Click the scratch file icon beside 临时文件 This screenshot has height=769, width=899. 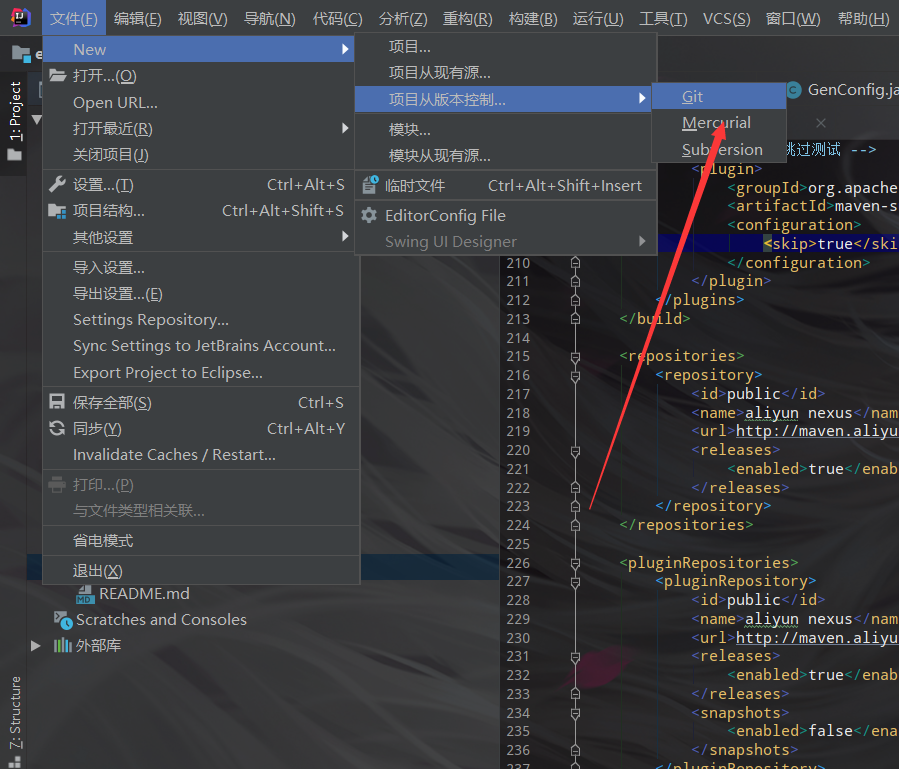coord(370,185)
